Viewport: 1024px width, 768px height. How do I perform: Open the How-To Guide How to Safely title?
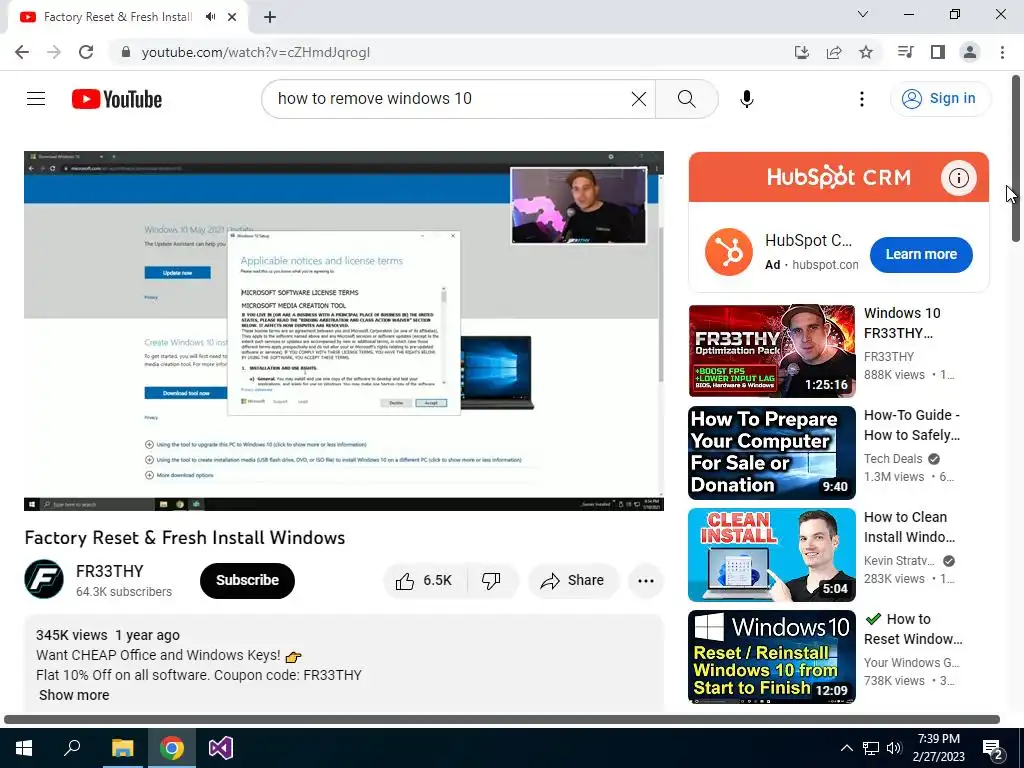[912, 425]
